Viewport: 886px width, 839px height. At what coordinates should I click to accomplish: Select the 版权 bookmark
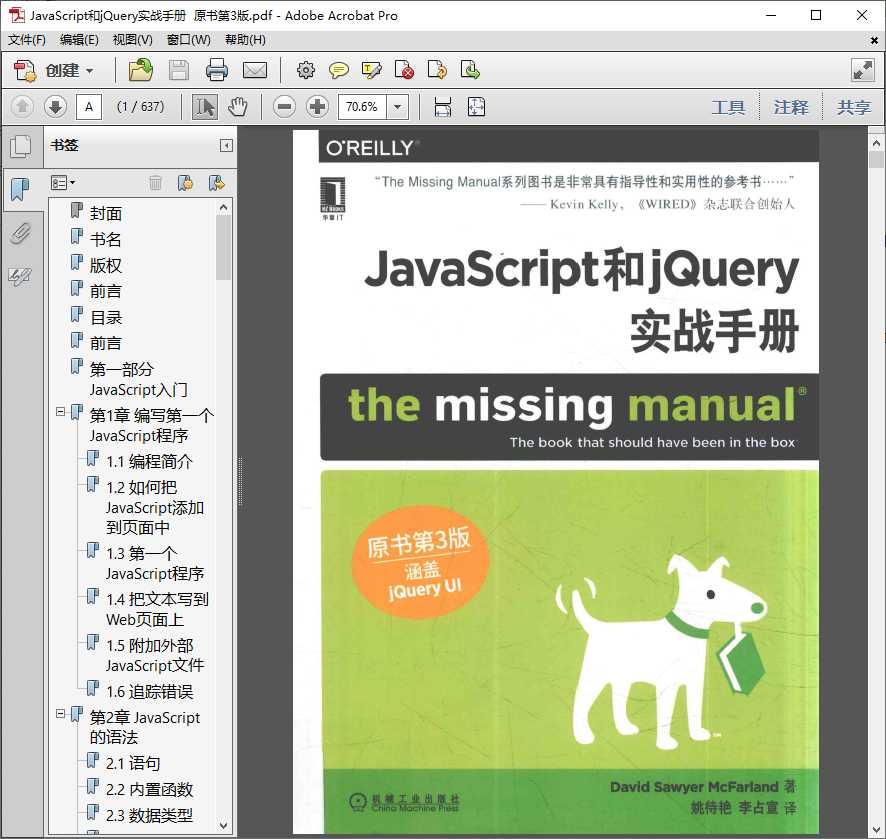pos(105,266)
